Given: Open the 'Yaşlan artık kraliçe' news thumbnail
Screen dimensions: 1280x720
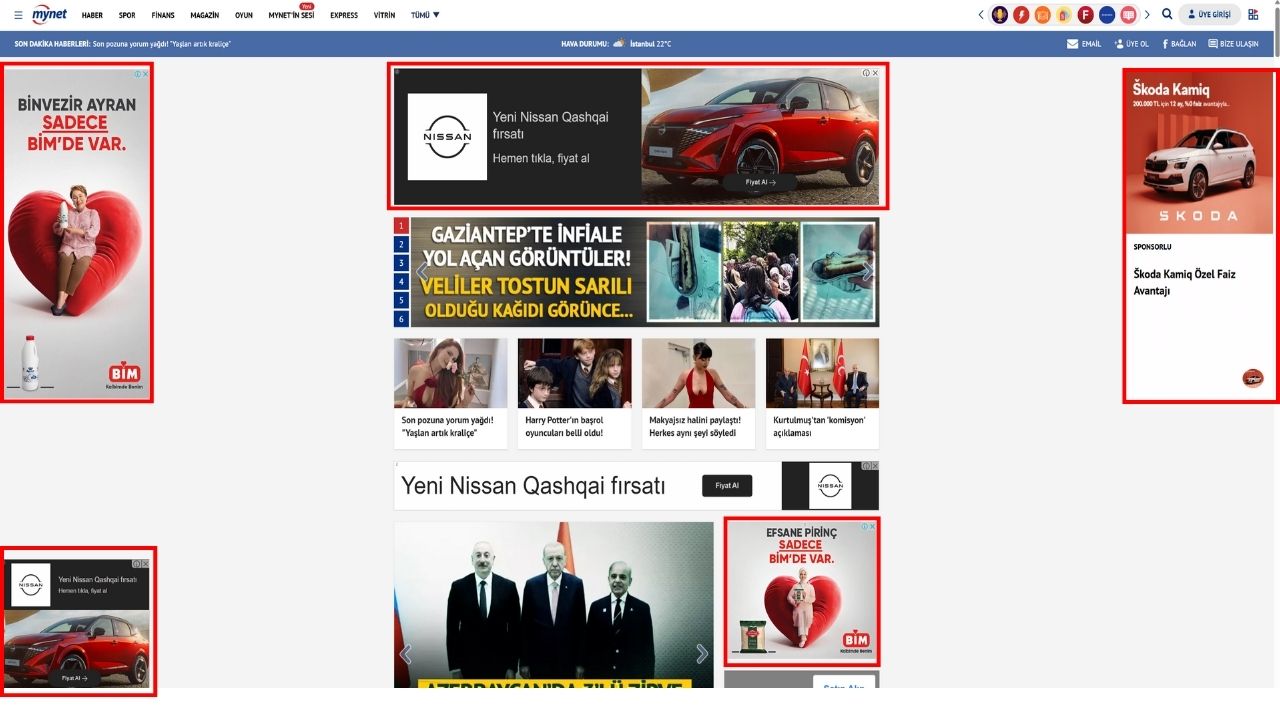Looking at the screenshot, I should pos(450,373).
